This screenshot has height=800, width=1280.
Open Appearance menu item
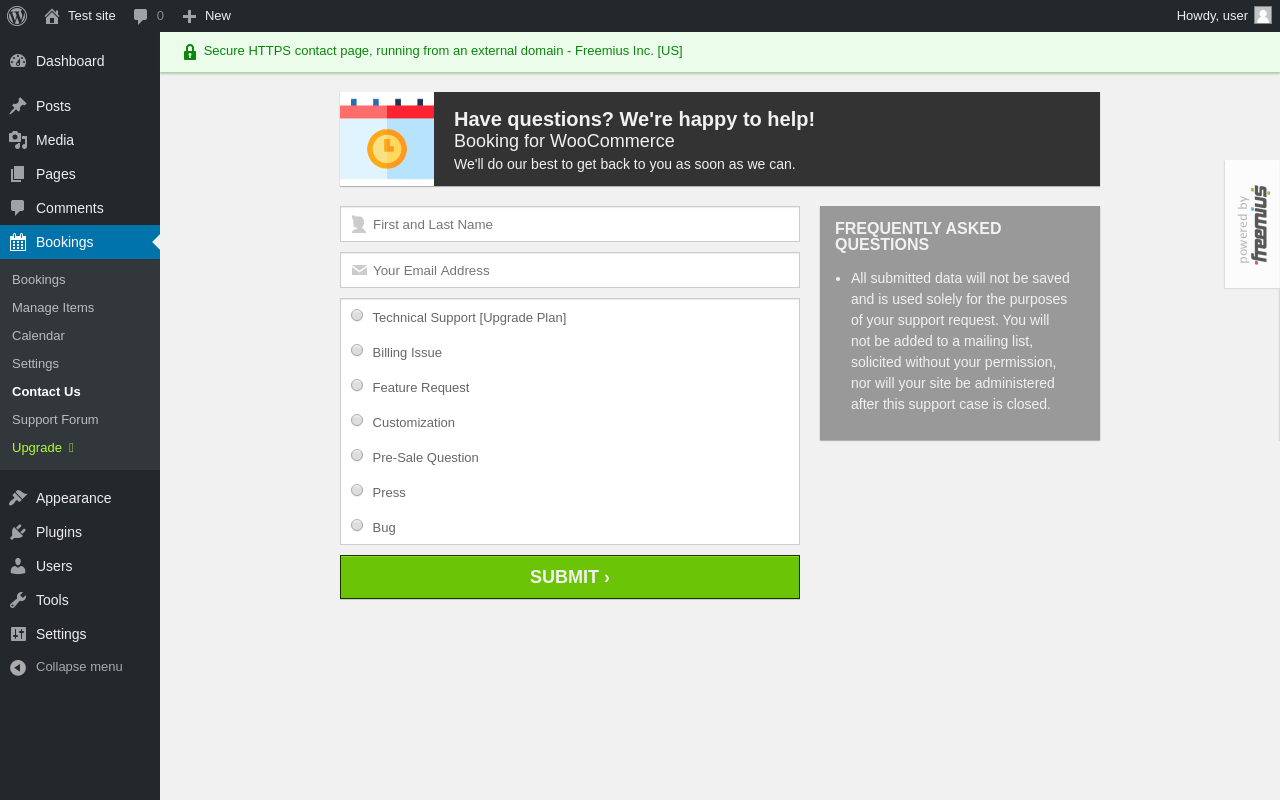[x=80, y=498]
